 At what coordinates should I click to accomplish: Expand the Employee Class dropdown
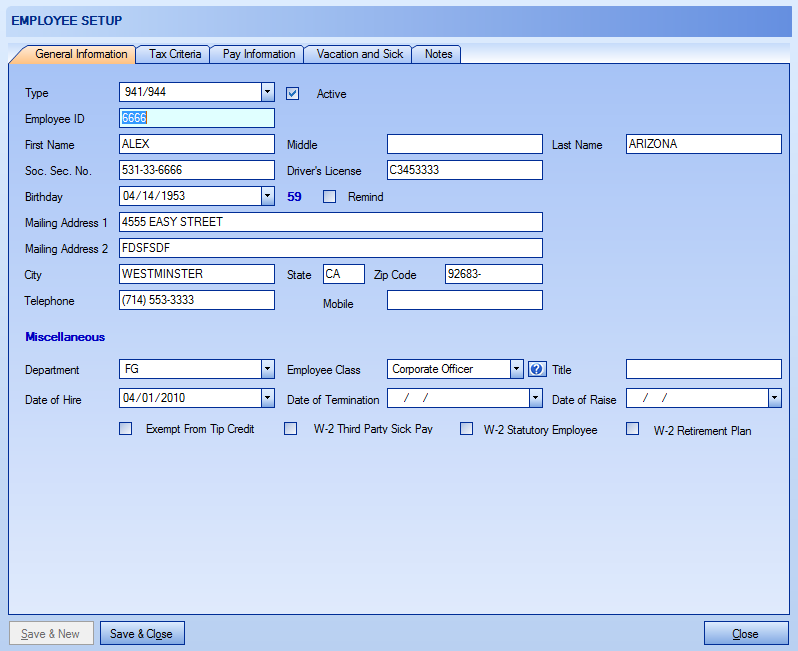pyautogui.click(x=517, y=369)
